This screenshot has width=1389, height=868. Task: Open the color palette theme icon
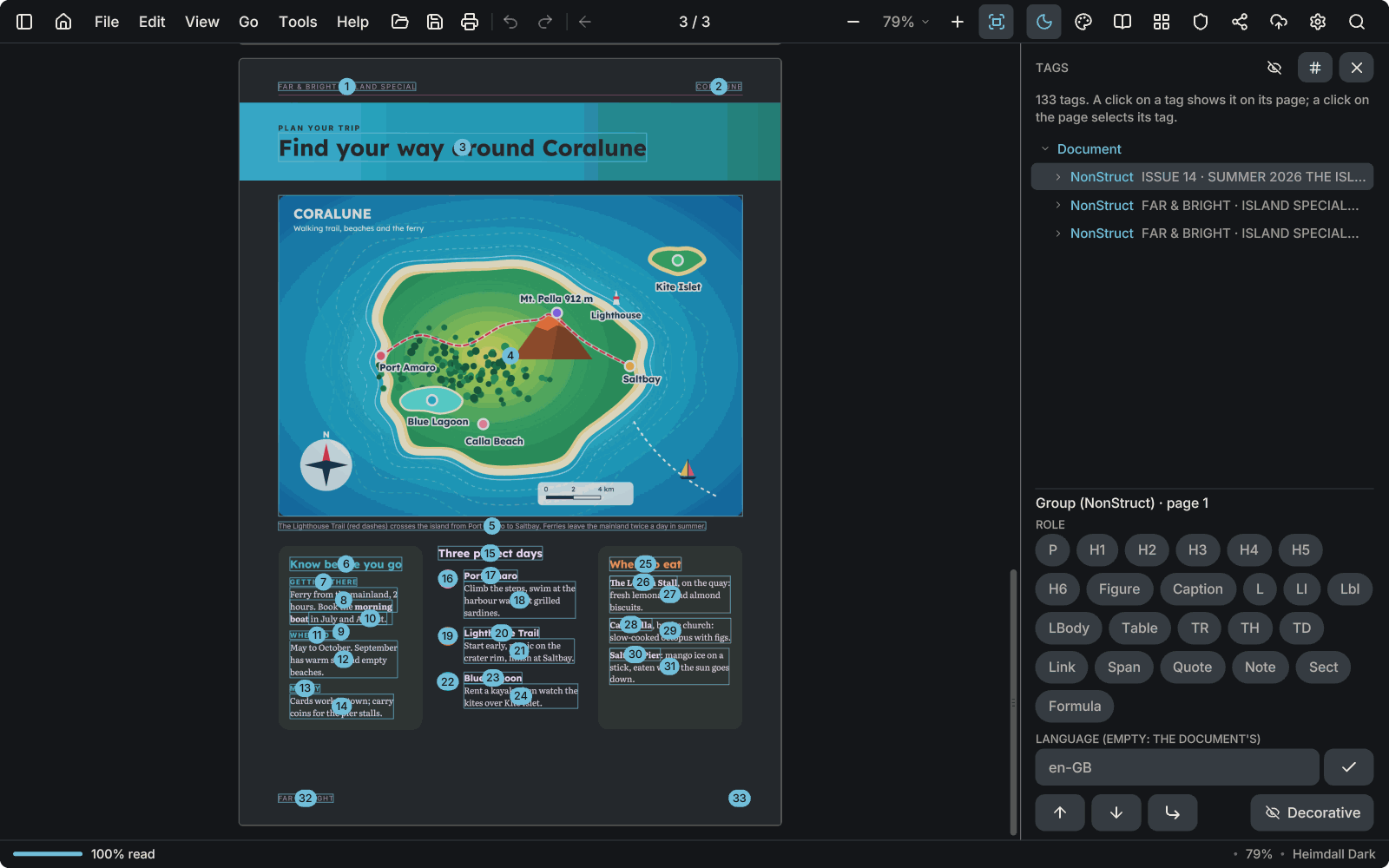tap(1083, 22)
